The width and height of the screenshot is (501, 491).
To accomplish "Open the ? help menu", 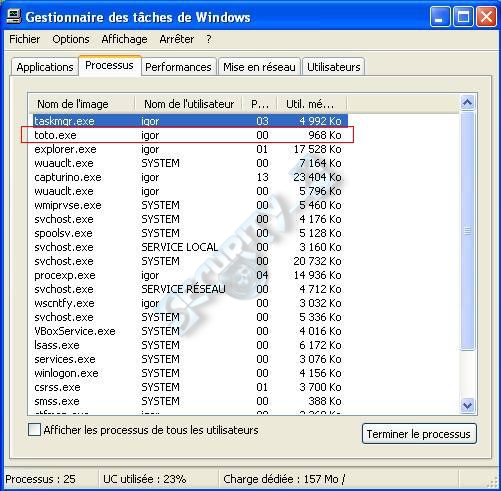I will point(209,39).
